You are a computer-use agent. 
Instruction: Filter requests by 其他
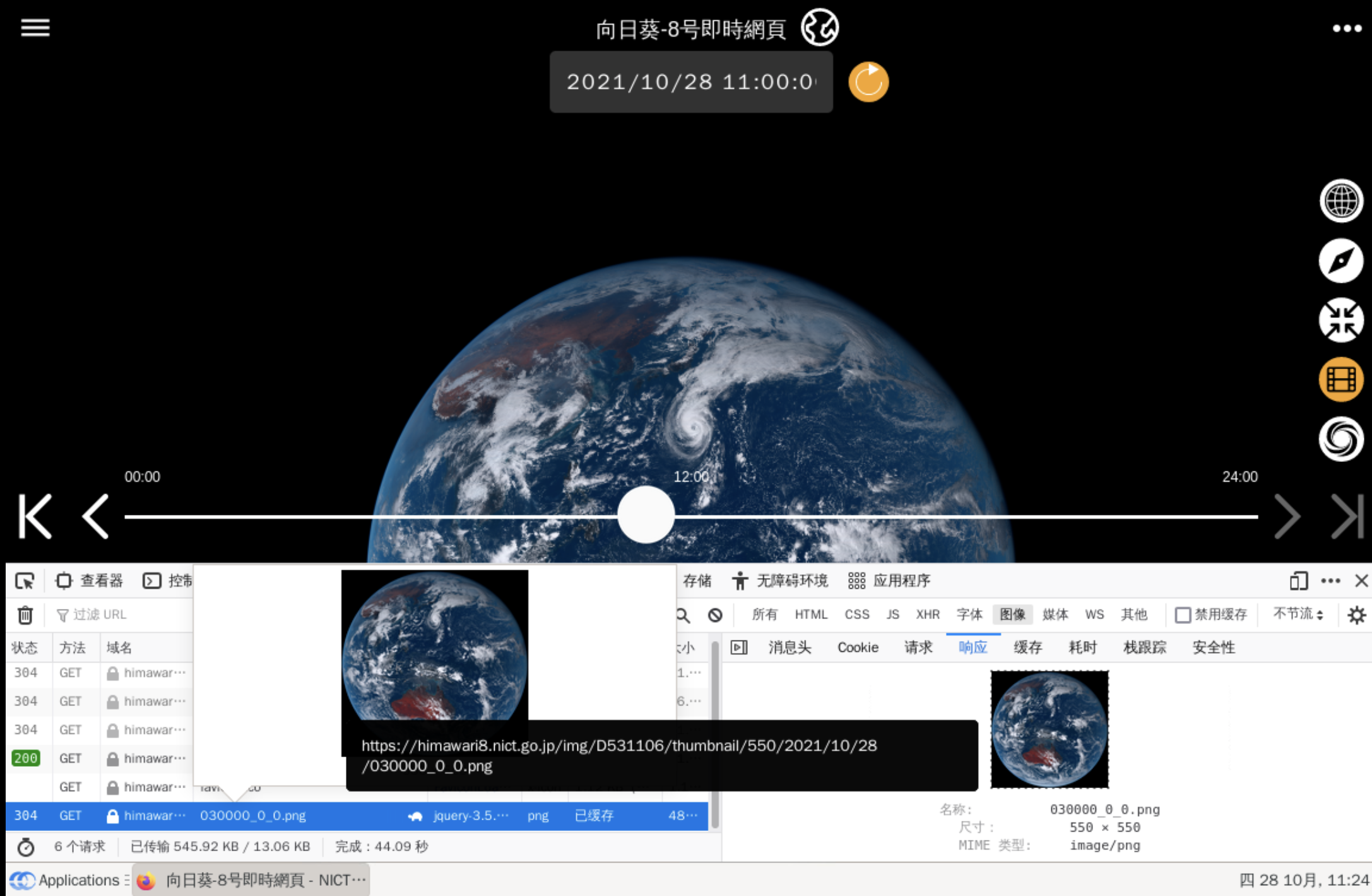point(1134,615)
